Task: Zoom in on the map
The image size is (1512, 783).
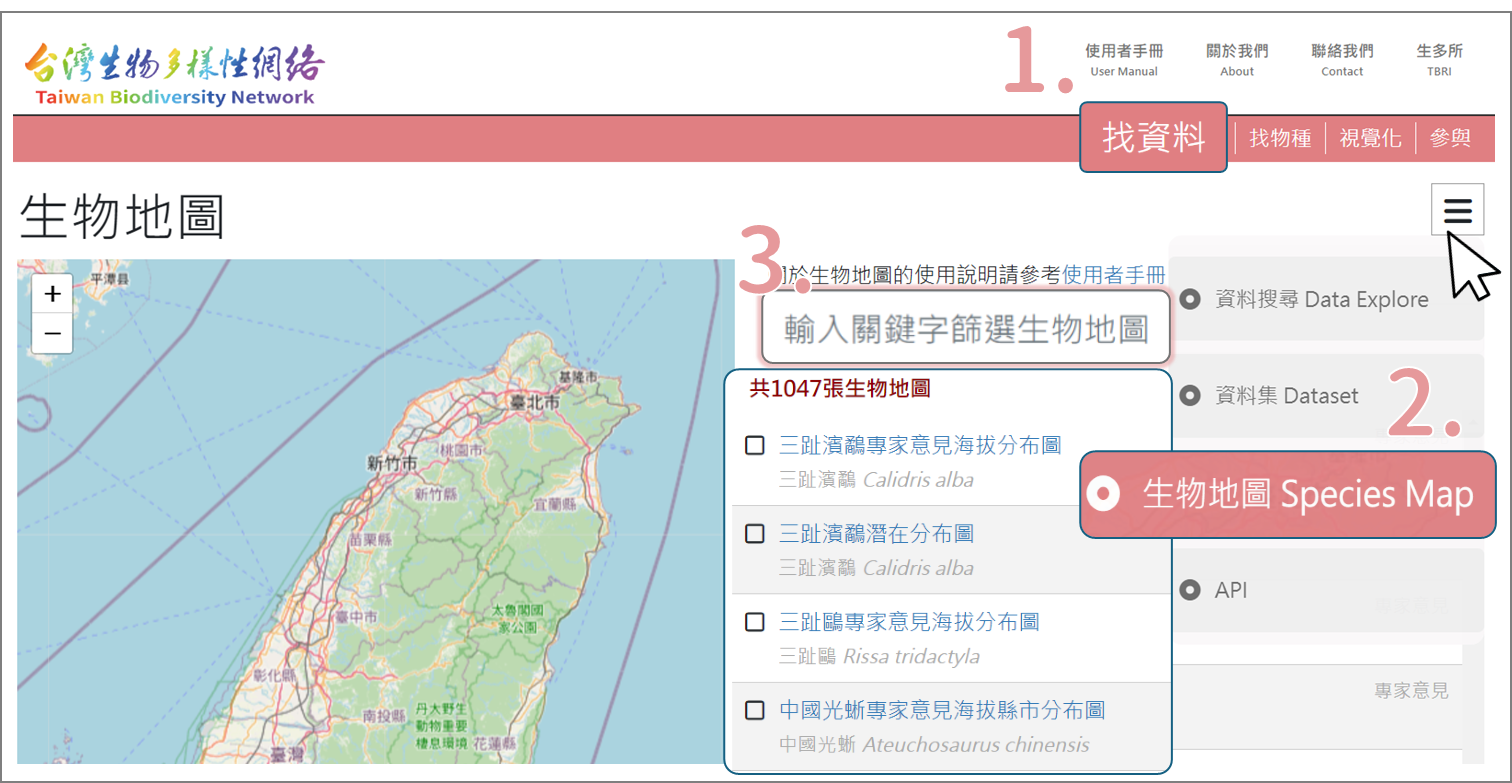Action: click(53, 294)
